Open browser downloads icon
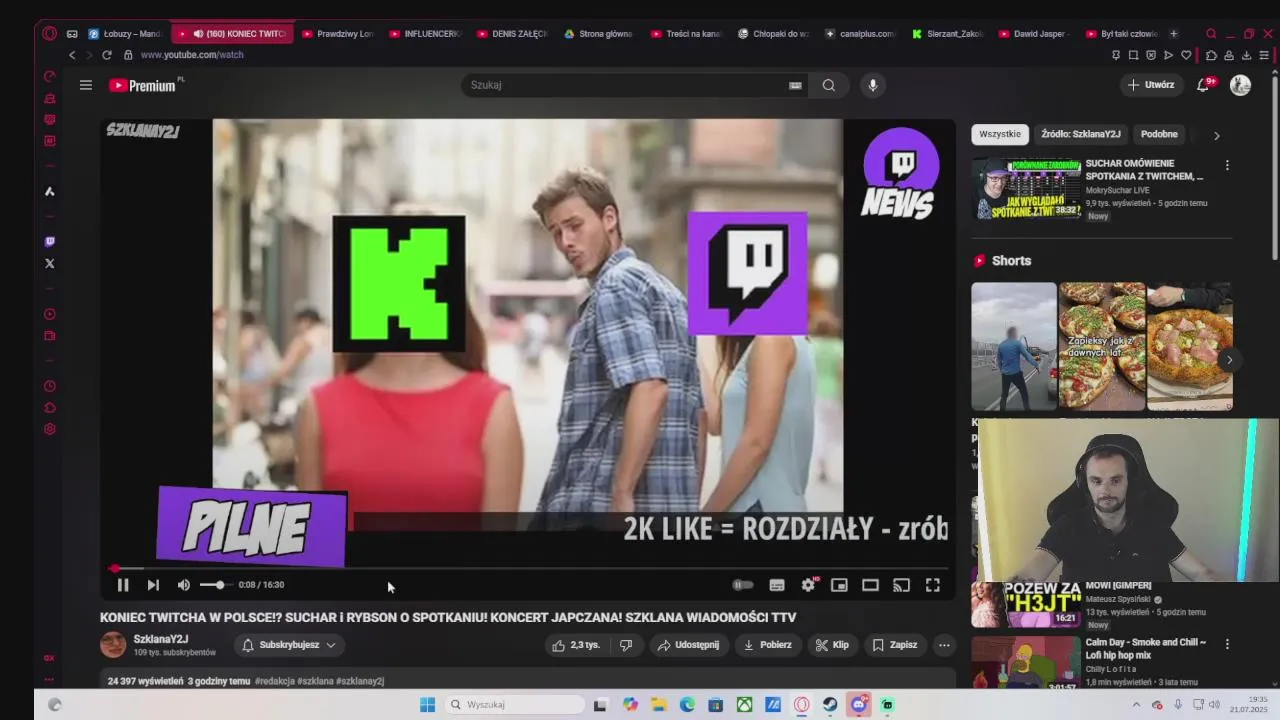1280x720 pixels. pyautogui.click(x=1248, y=55)
